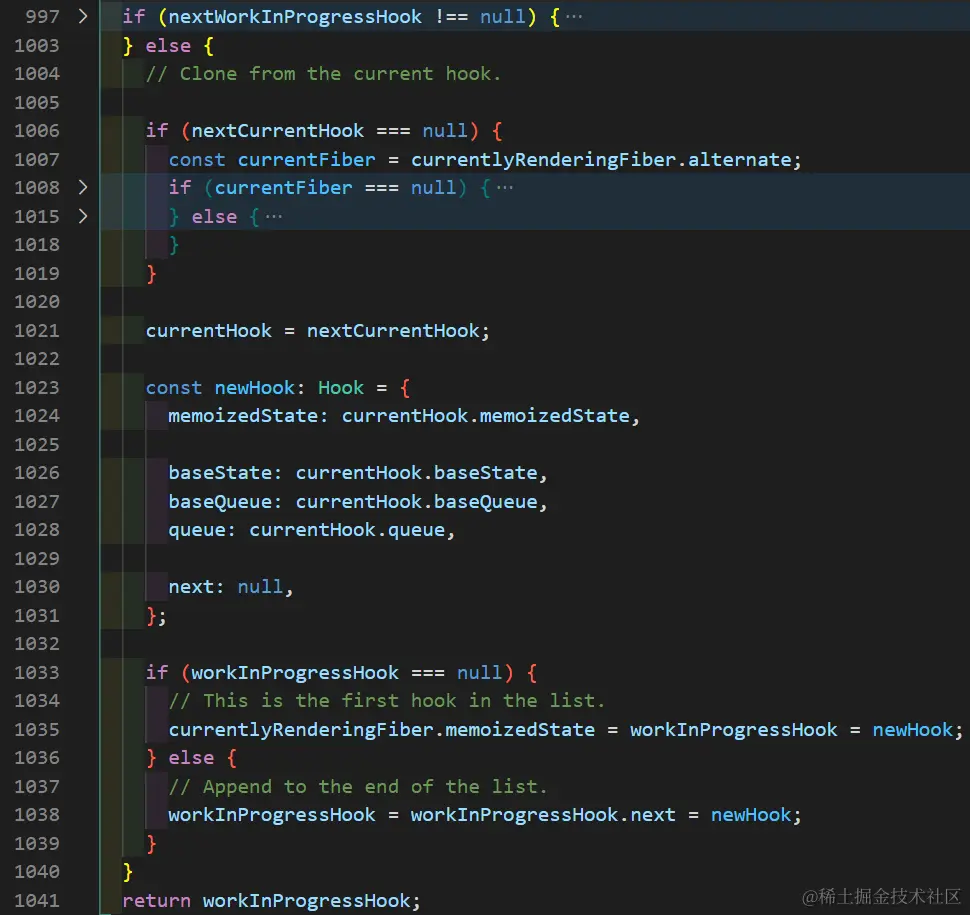
Task: Click 'currentHook' in the line 1021 assignment
Action: coord(208,330)
